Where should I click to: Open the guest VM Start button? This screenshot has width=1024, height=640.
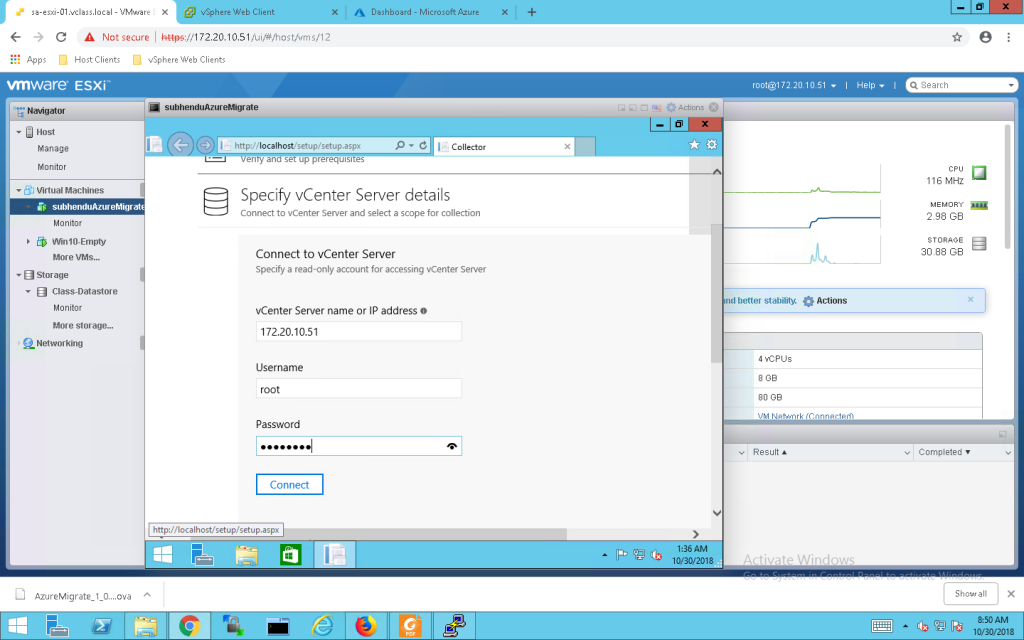tap(163, 554)
